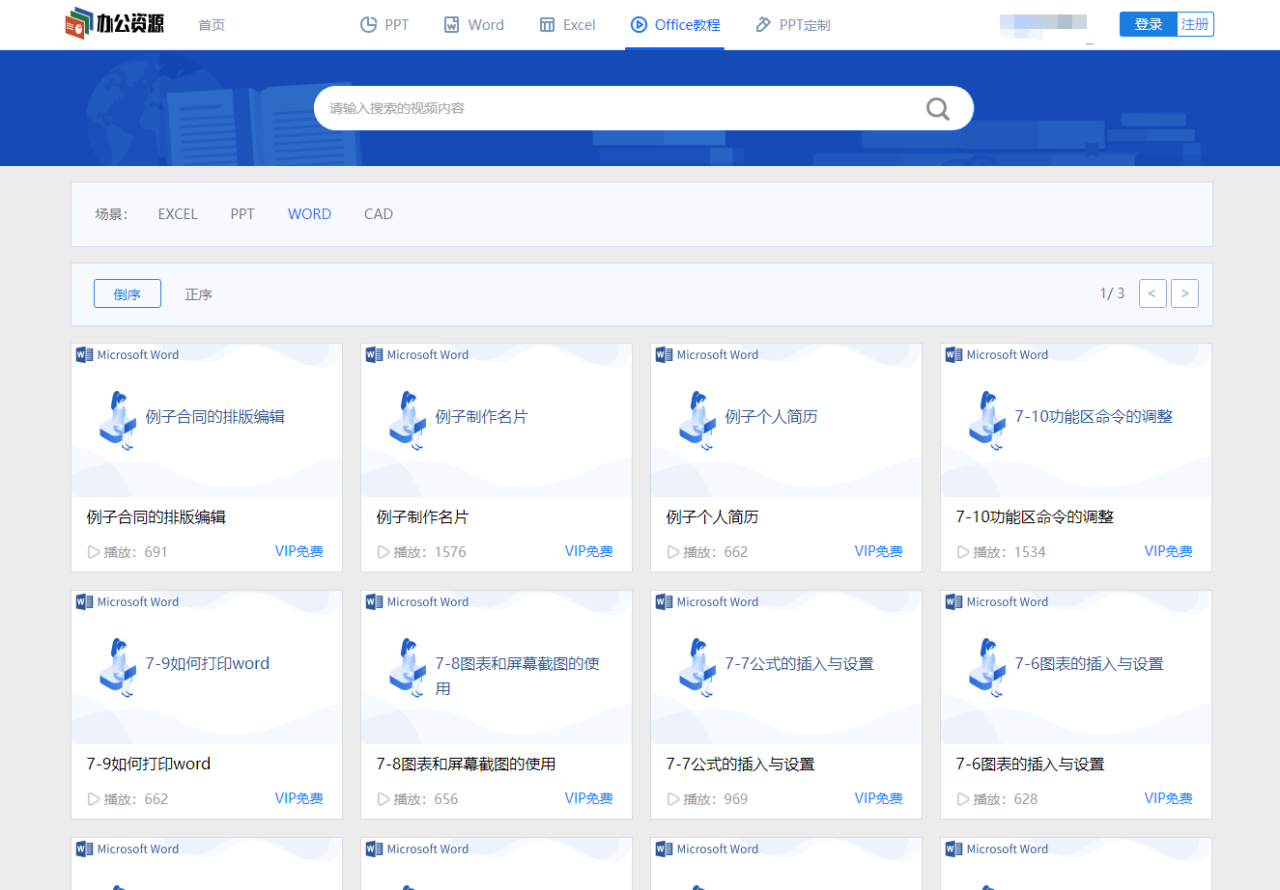The height and width of the screenshot is (890, 1280).
Task: Go to previous page arrow
Action: (1152, 293)
